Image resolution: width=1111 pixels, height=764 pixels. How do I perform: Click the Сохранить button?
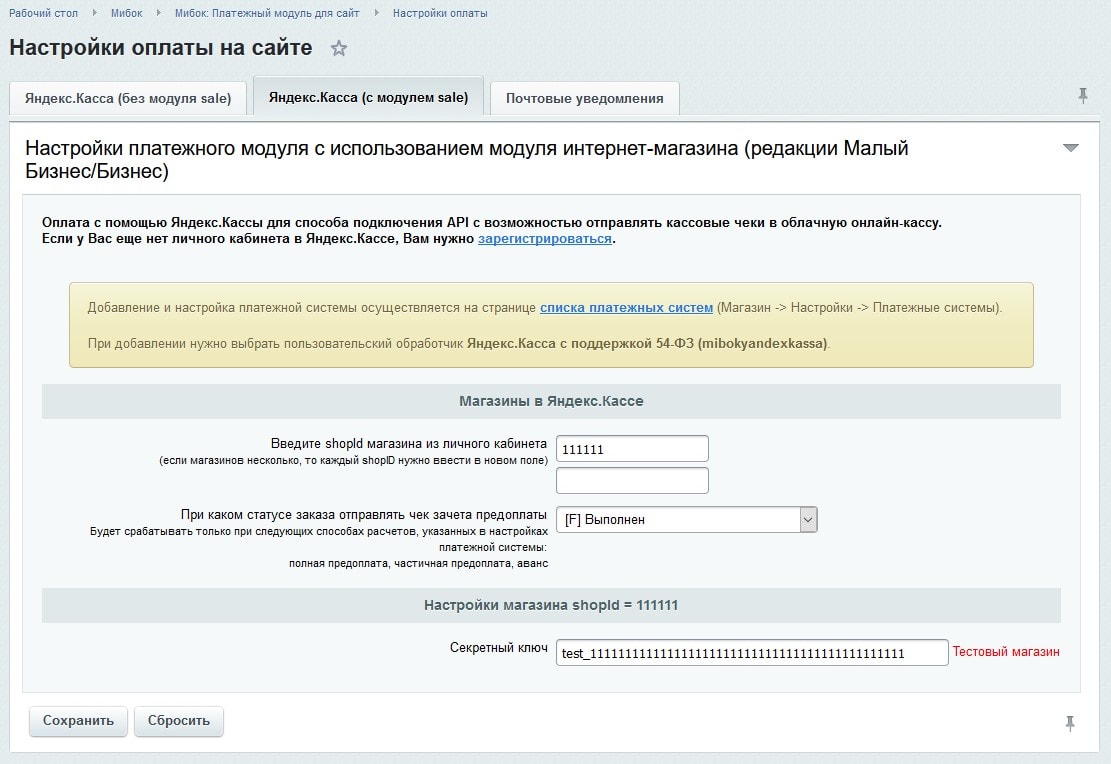tap(77, 720)
